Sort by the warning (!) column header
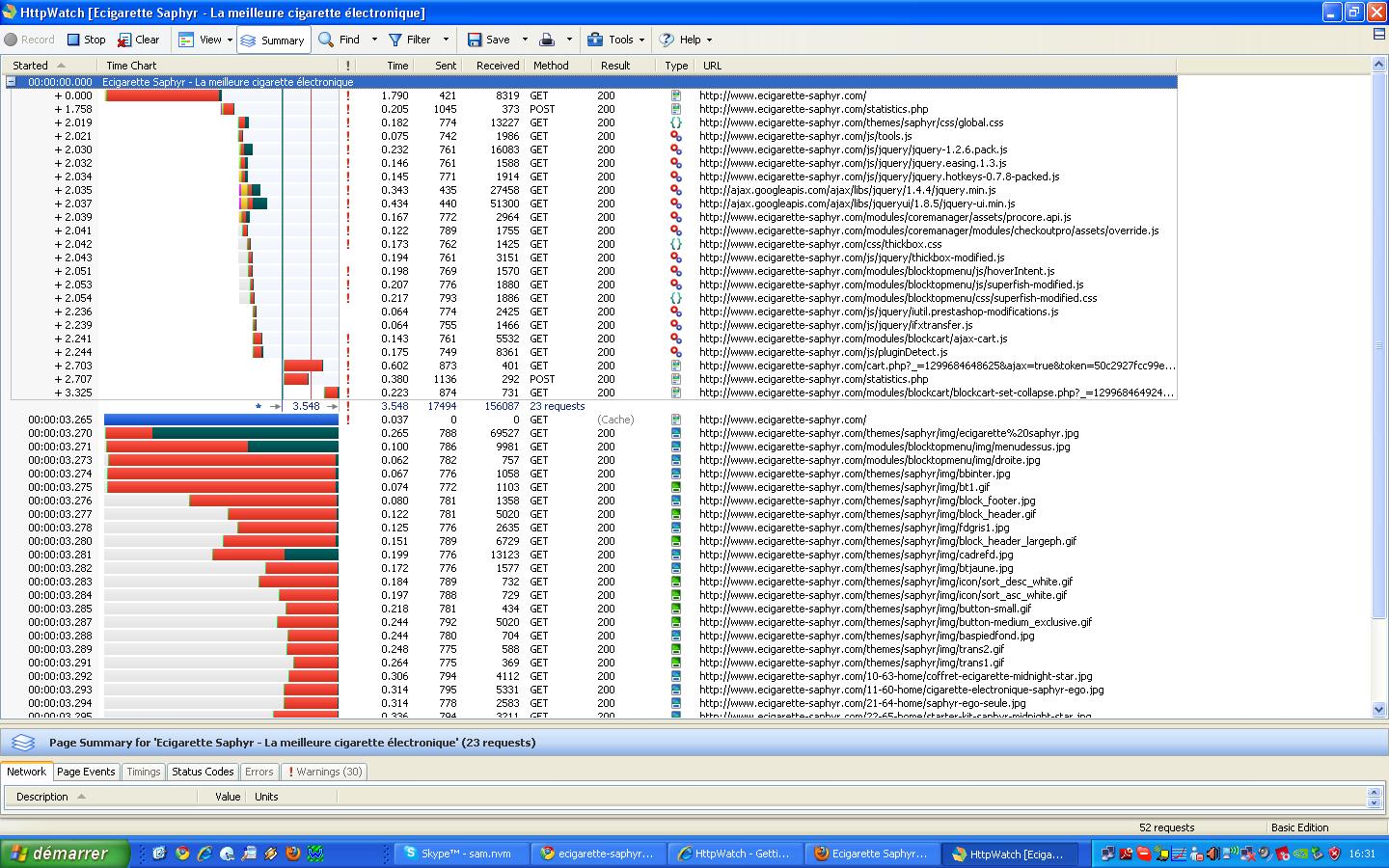The image size is (1389, 868). (x=347, y=66)
